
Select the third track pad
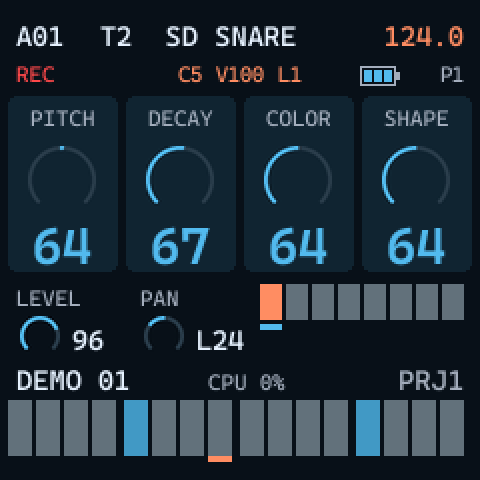click(x=323, y=302)
